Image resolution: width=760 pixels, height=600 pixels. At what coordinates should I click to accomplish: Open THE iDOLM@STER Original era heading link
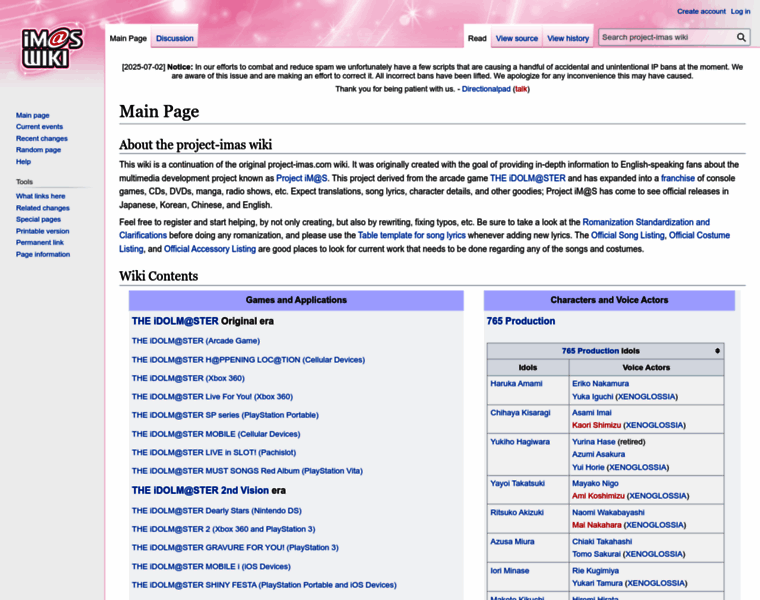click(175, 321)
